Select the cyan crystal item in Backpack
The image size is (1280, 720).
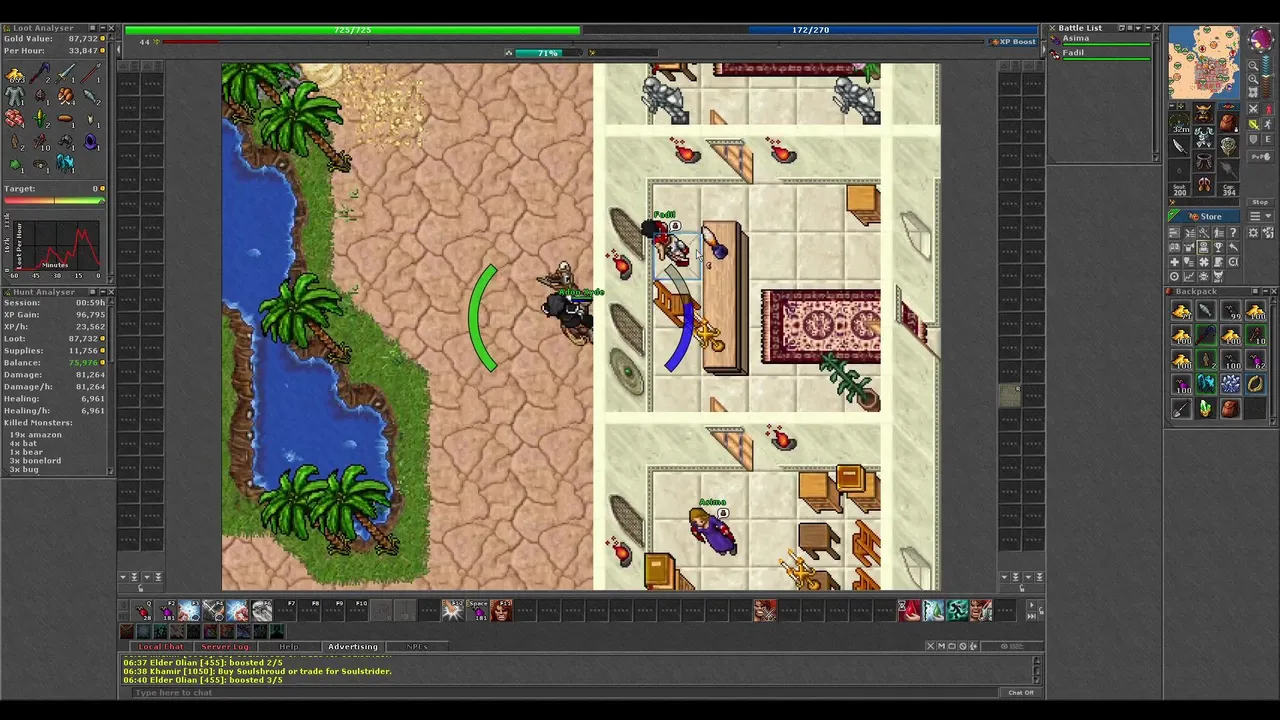pyautogui.click(x=1206, y=384)
